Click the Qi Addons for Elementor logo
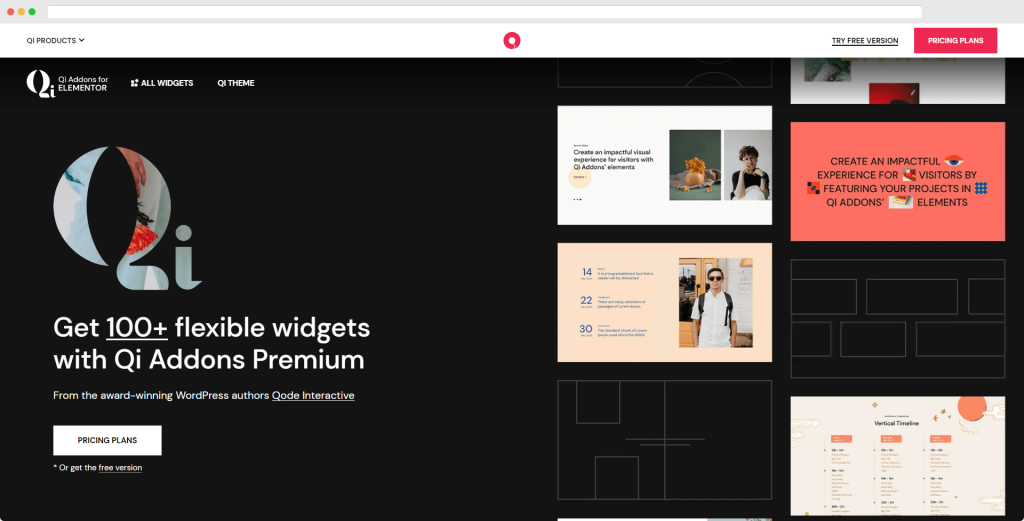 67,84
